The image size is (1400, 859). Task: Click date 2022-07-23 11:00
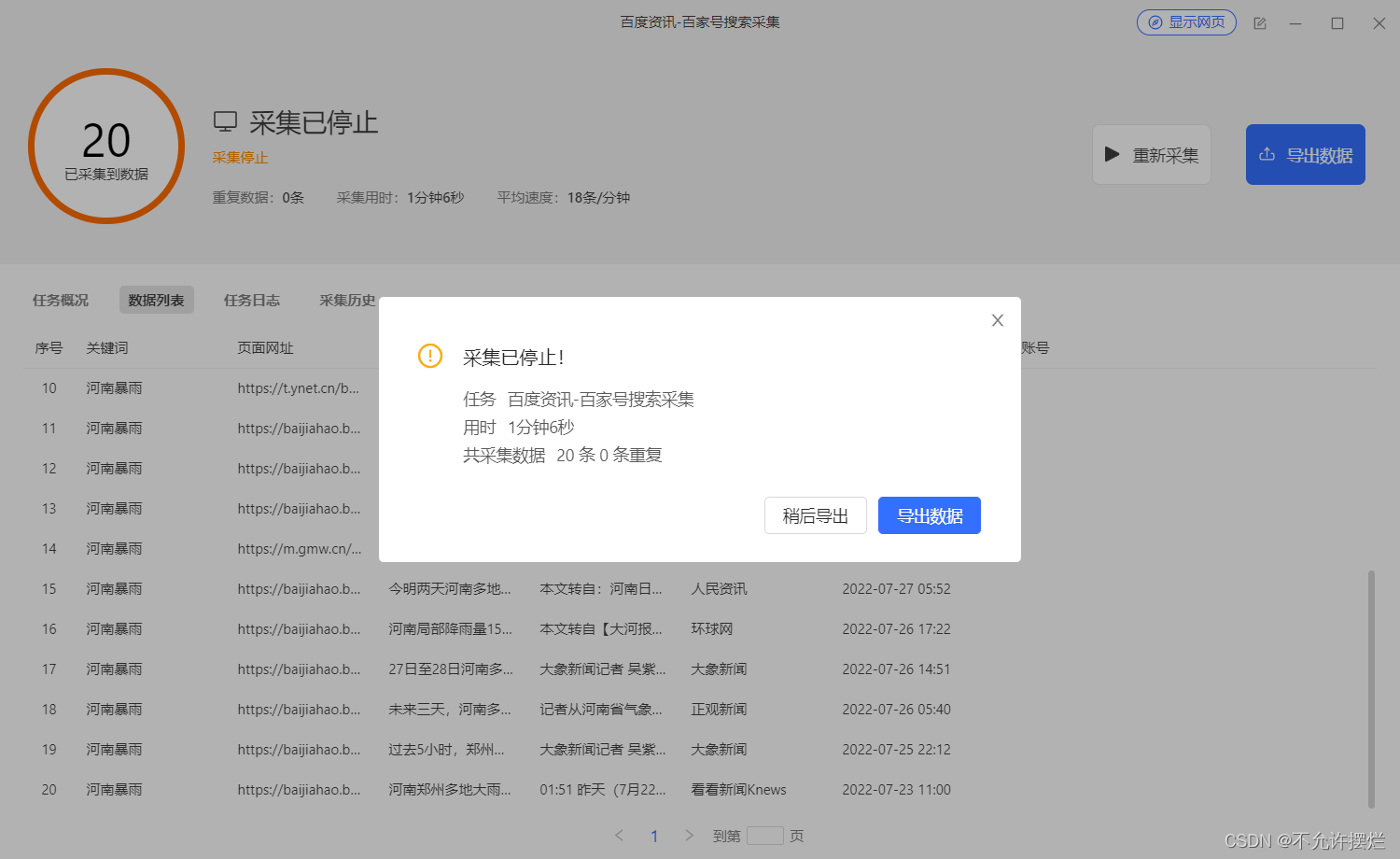896,790
